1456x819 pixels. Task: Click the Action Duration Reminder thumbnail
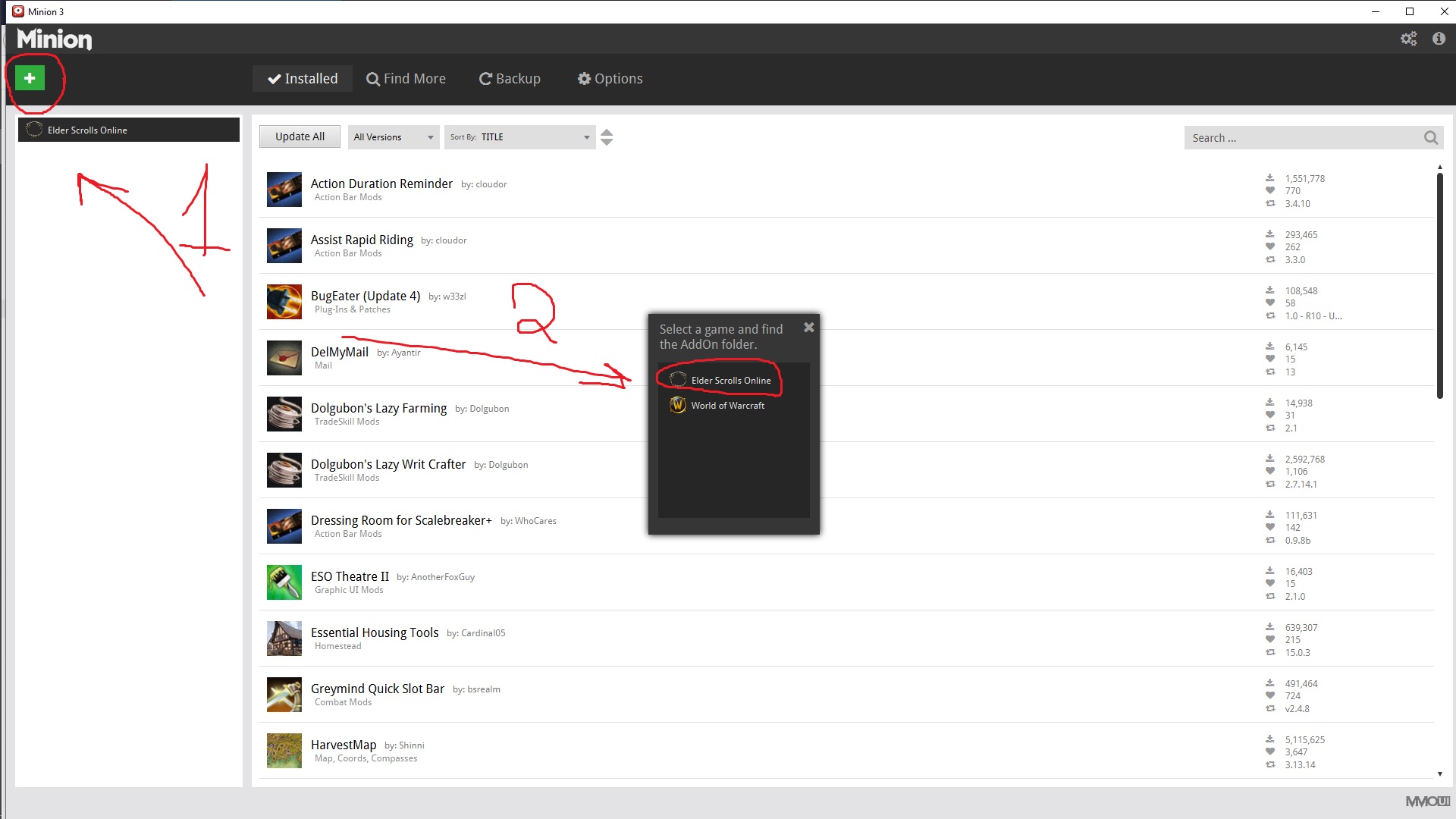[284, 190]
